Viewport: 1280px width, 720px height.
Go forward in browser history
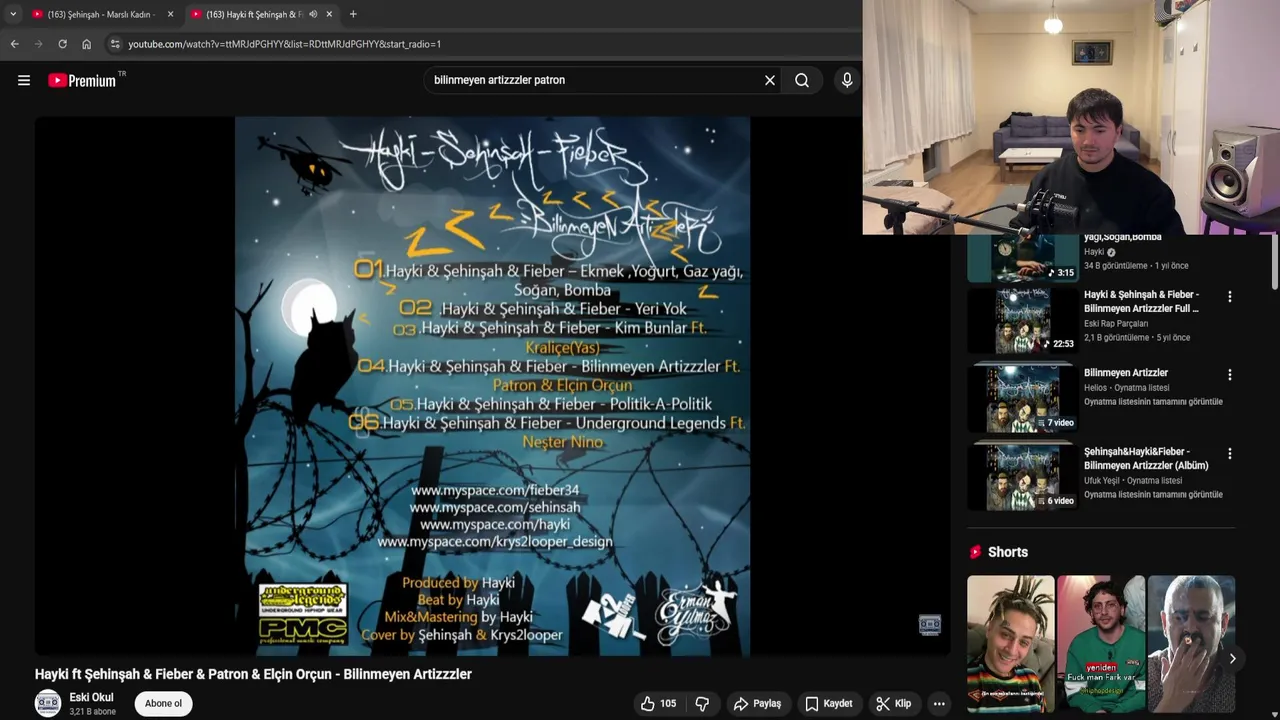pos(39,44)
